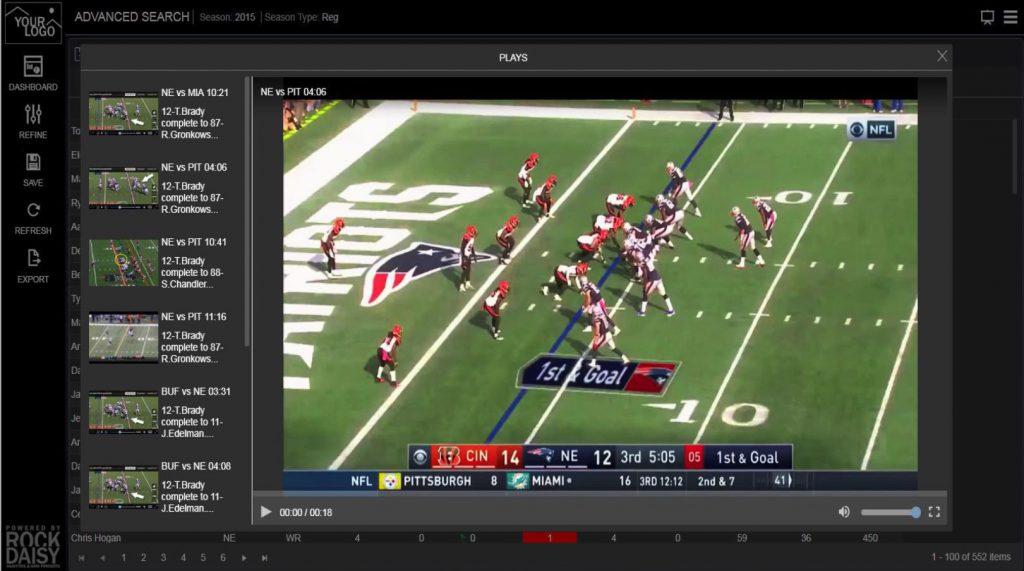Adjust the video volume slider

click(891, 512)
